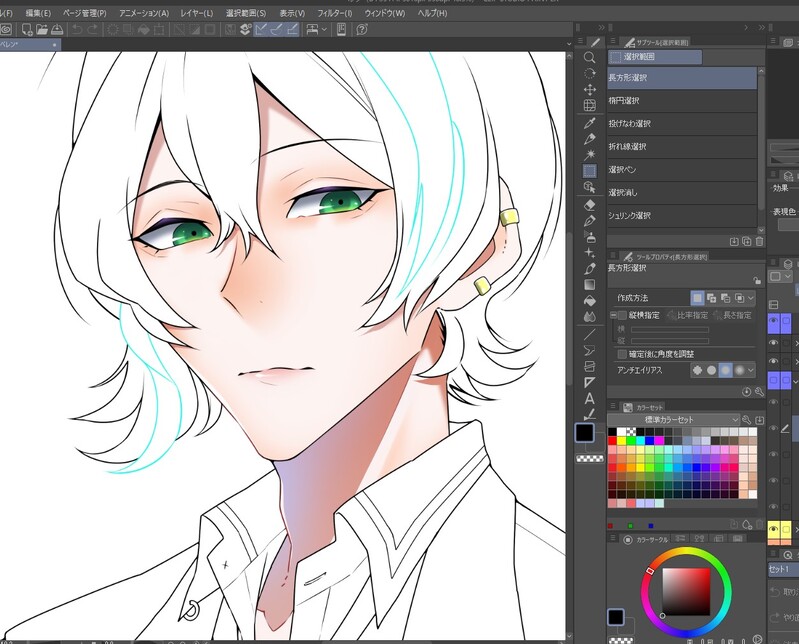Click the Undo arrow in command bar
Screen dimensions: 799x644
(77, 30)
